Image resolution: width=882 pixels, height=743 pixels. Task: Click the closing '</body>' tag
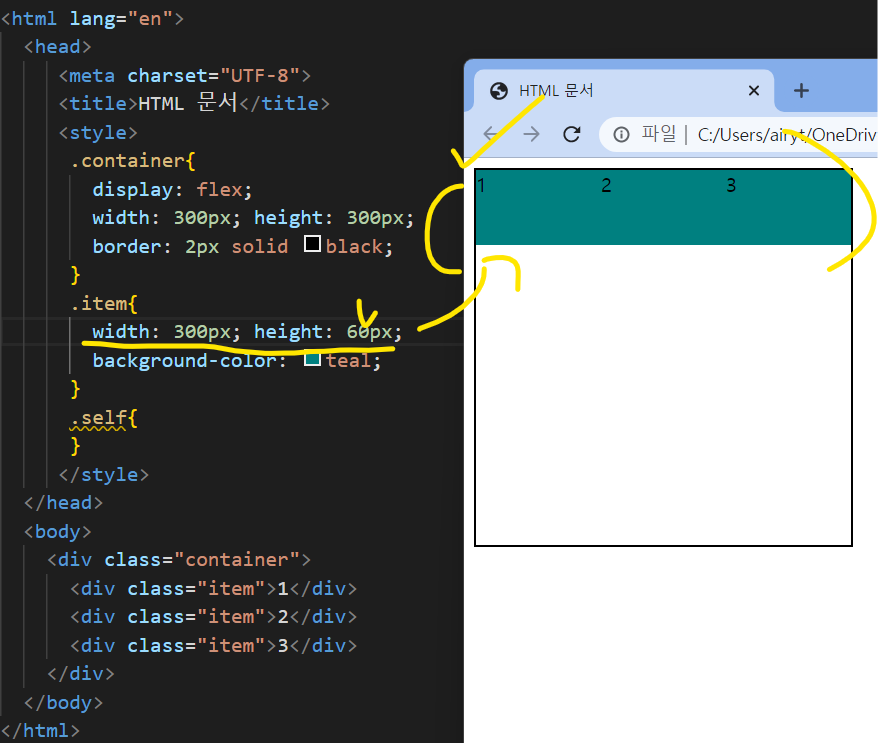click(x=64, y=703)
